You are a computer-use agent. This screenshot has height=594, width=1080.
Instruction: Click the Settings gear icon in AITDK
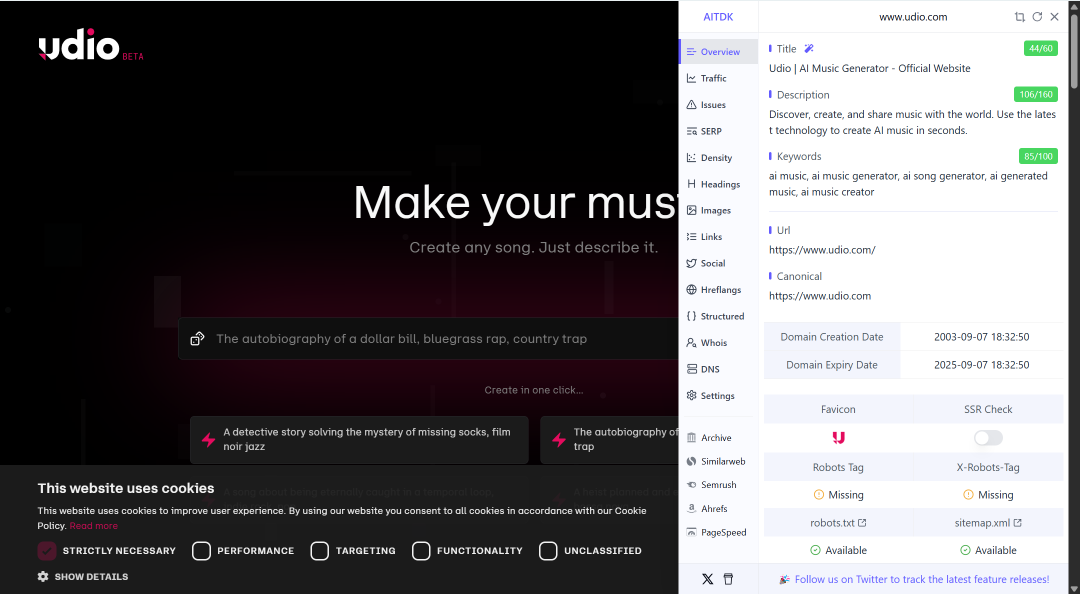coord(692,396)
